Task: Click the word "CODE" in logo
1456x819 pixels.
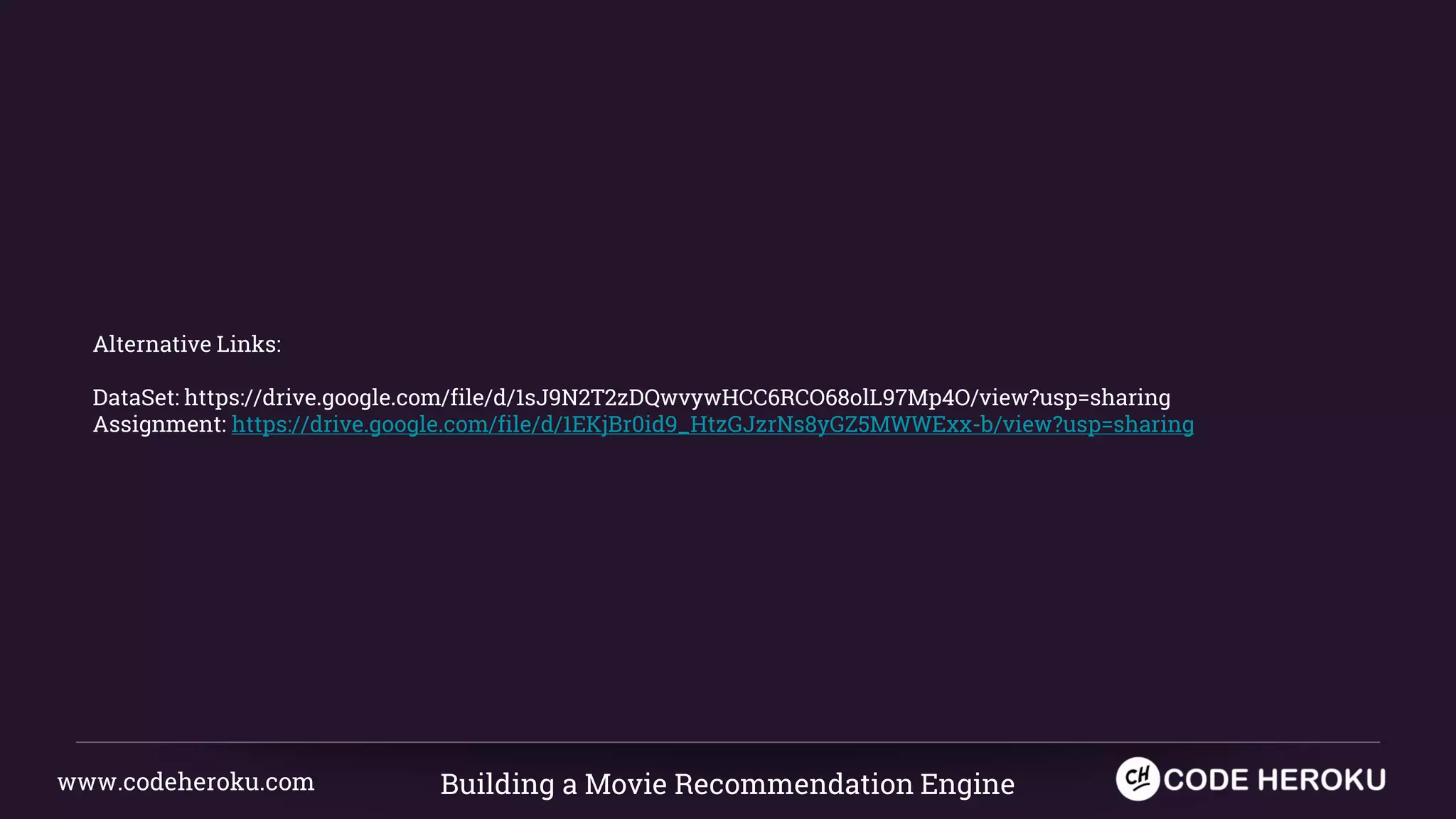Action: pos(1206,780)
